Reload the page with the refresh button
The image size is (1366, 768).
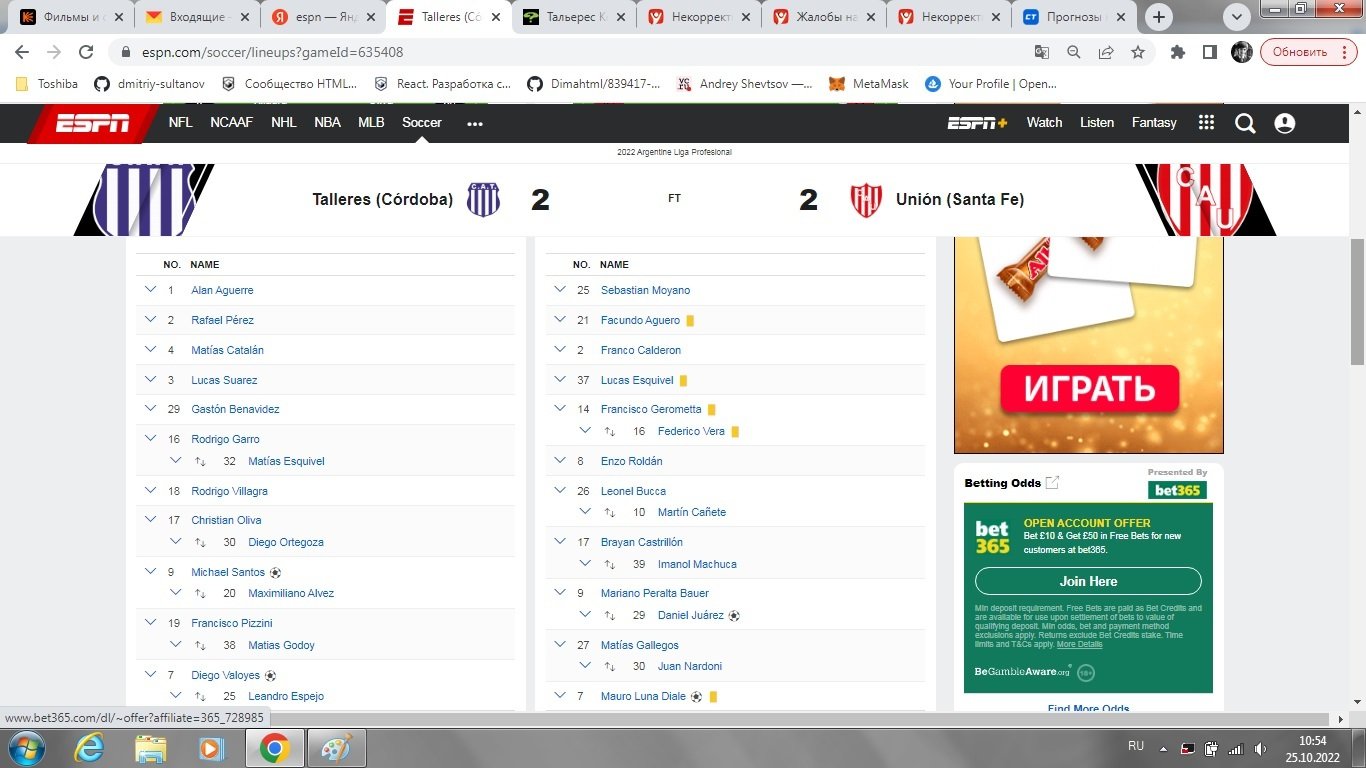click(x=86, y=52)
